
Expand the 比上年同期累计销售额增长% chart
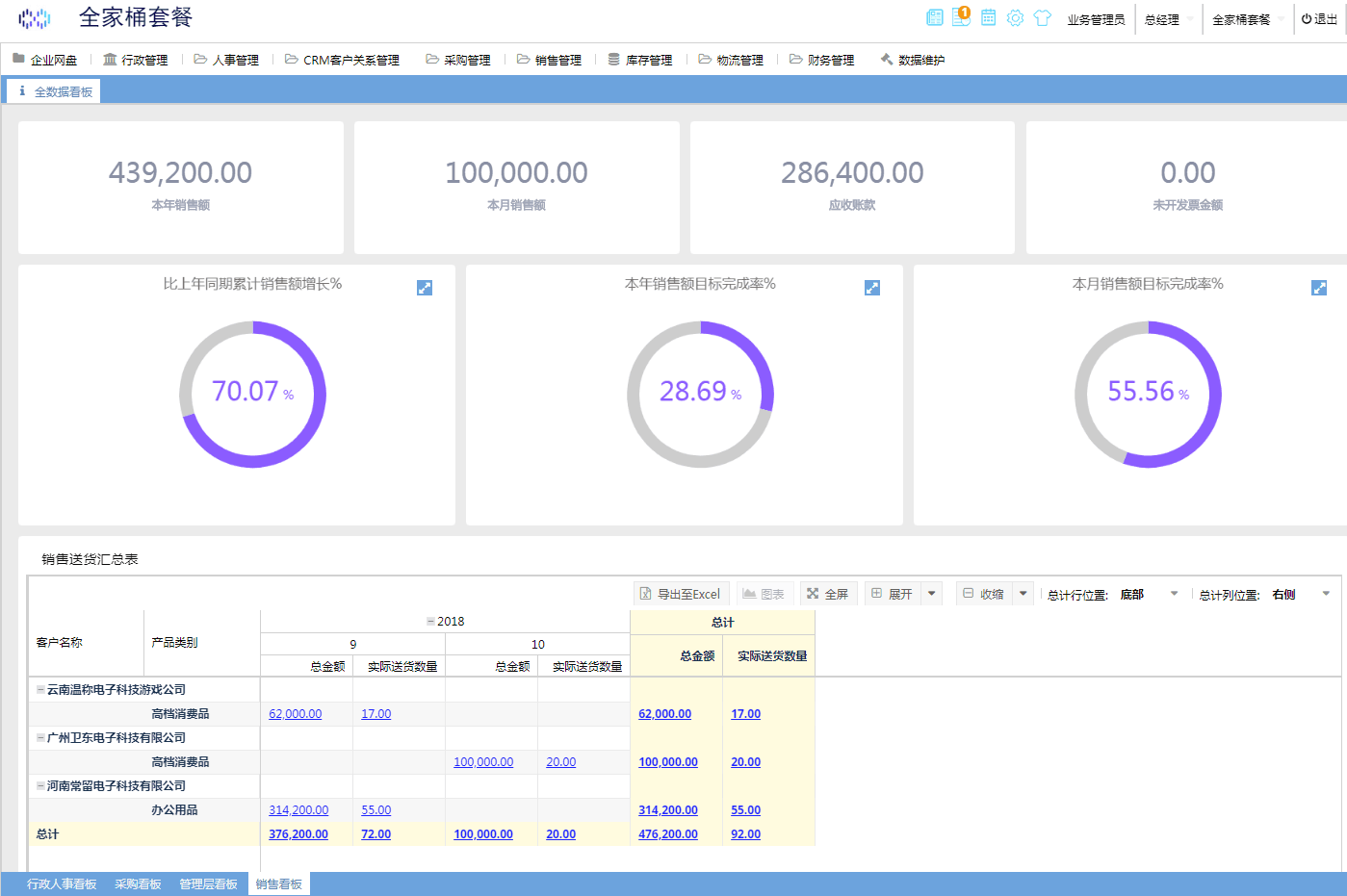click(425, 288)
